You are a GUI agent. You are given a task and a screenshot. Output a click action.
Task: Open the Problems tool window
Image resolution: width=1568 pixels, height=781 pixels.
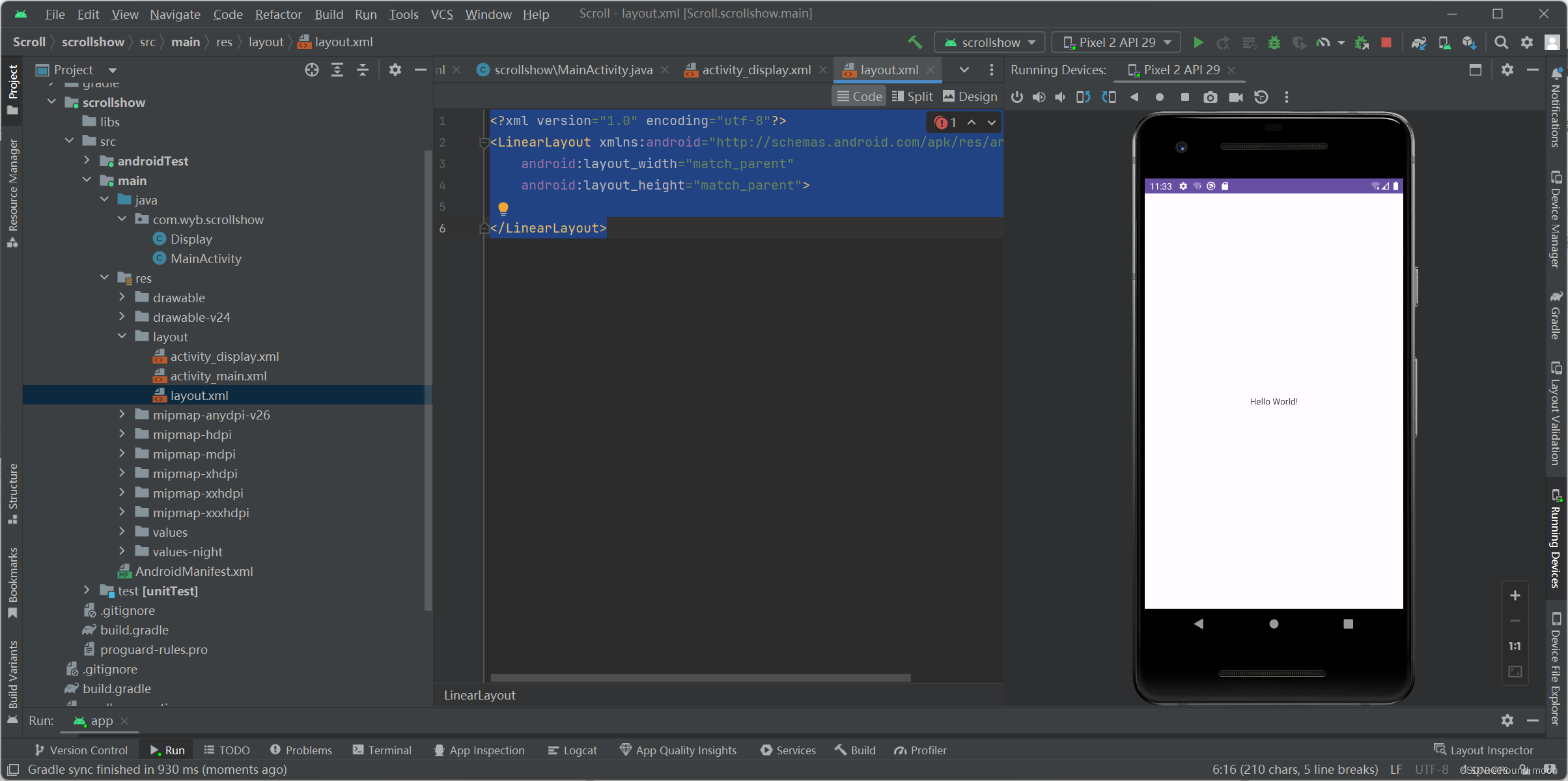tap(301, 750)
